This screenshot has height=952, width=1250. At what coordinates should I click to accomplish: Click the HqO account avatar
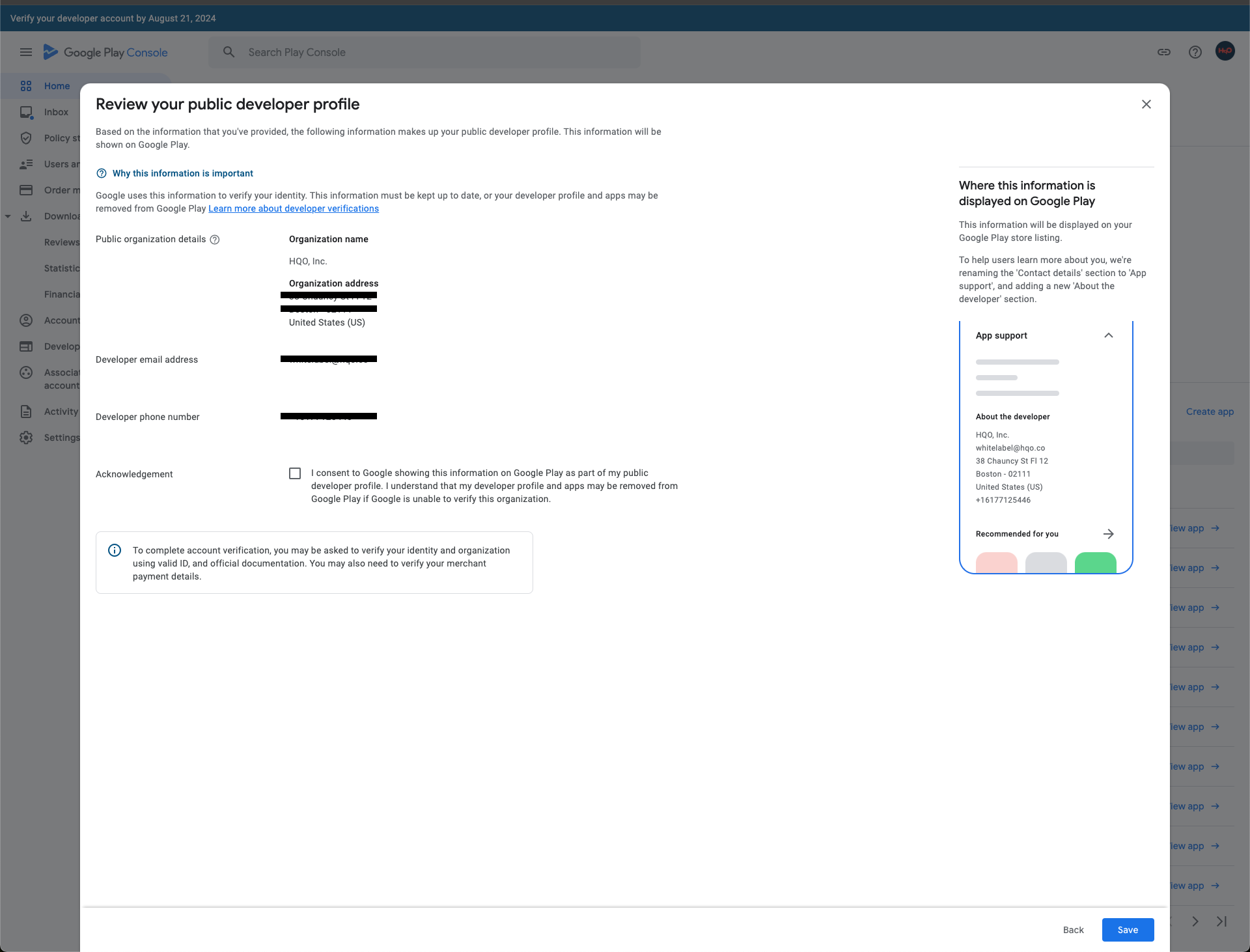(1225, 51)
